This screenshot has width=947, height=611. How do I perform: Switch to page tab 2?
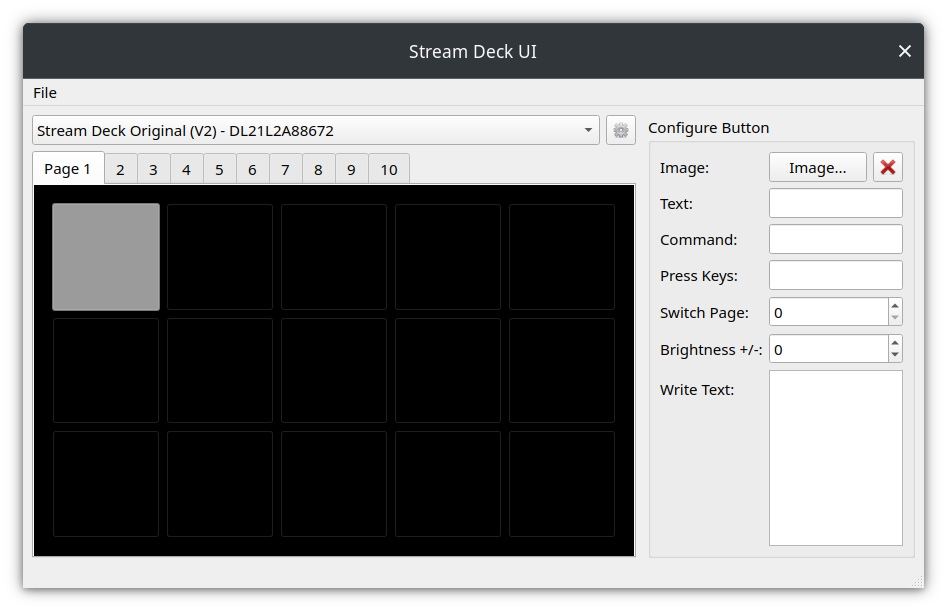(x=121, y=170)
